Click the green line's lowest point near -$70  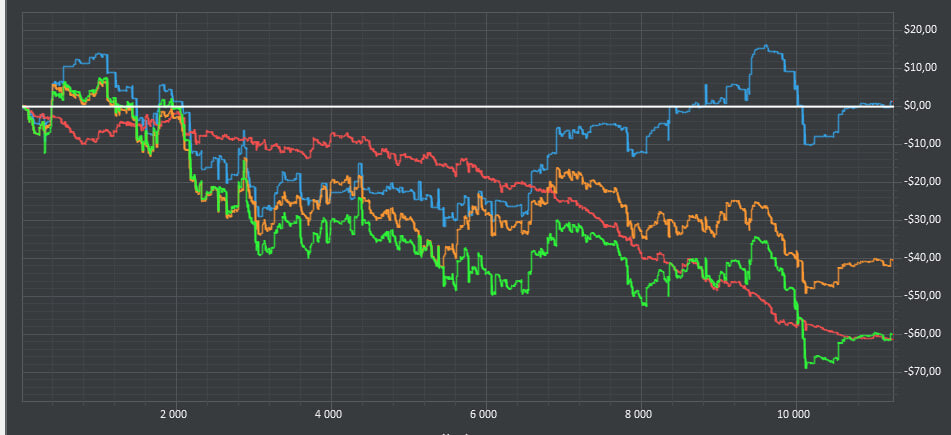806,367
